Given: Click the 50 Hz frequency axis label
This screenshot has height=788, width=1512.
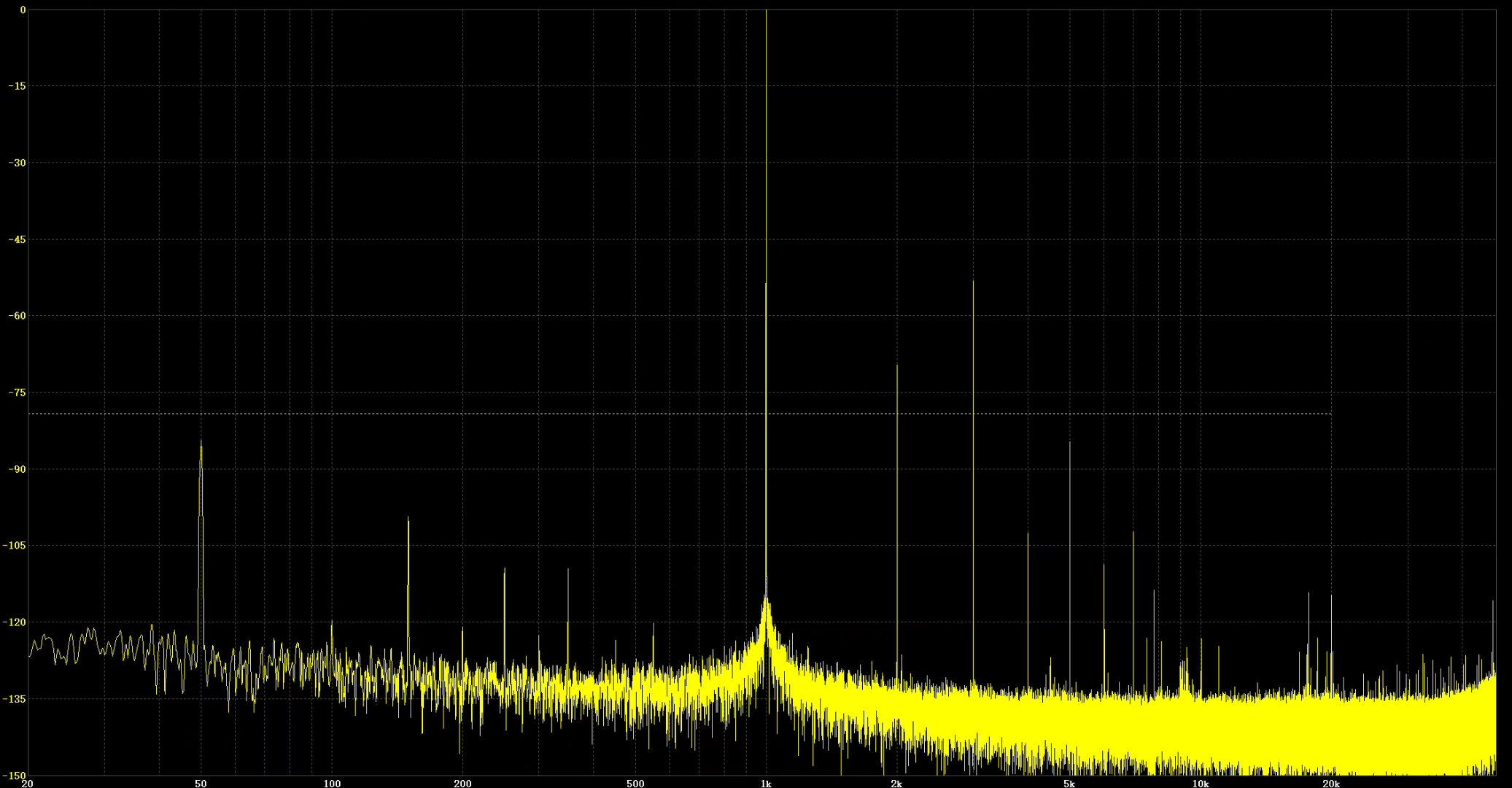Looking at the screenshot, I should 201,784.
